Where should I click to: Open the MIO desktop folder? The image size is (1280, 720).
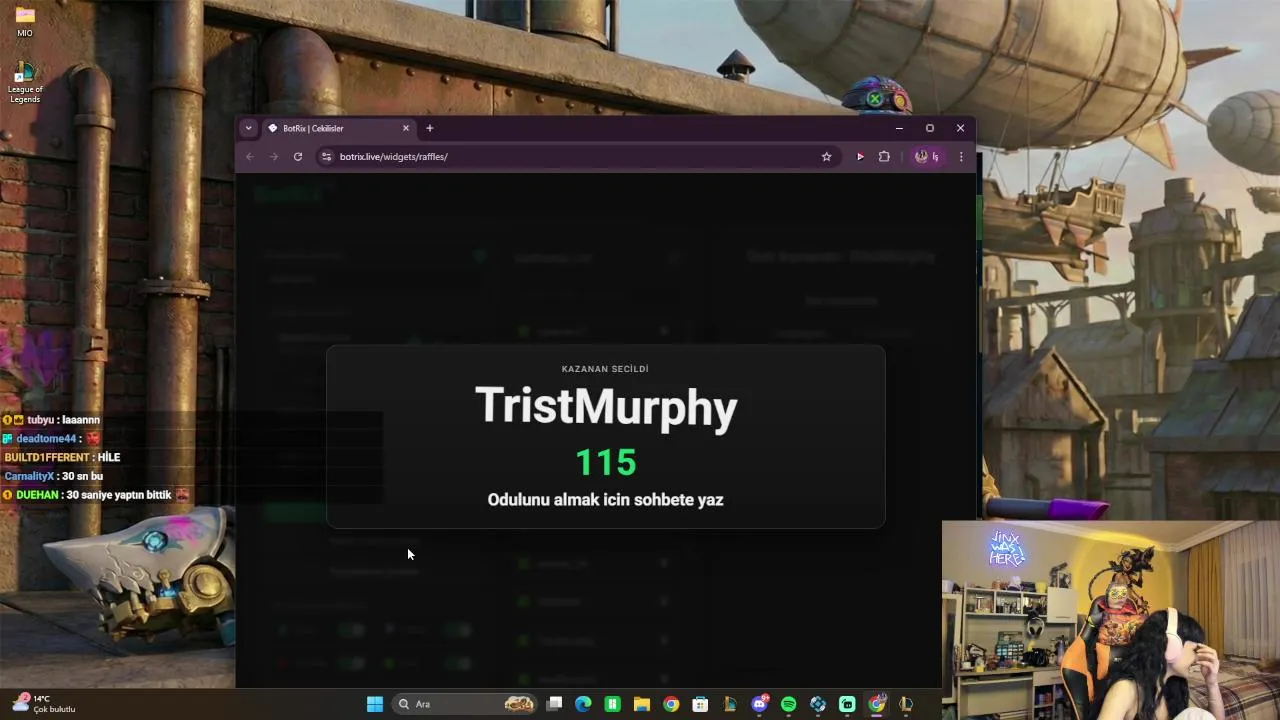point(25,22)
